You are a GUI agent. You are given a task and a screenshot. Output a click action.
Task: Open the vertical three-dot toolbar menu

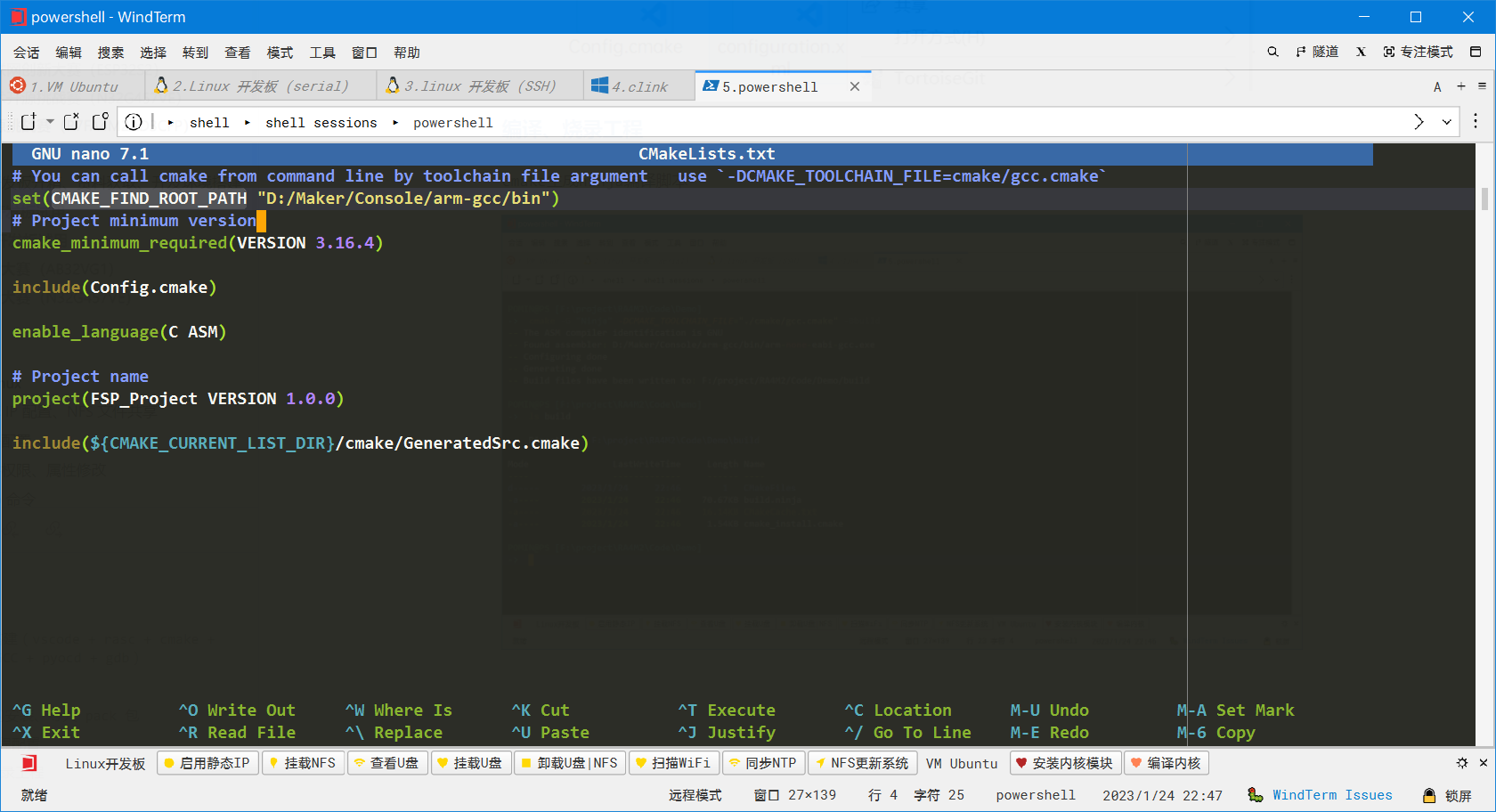click(1476, 121)
